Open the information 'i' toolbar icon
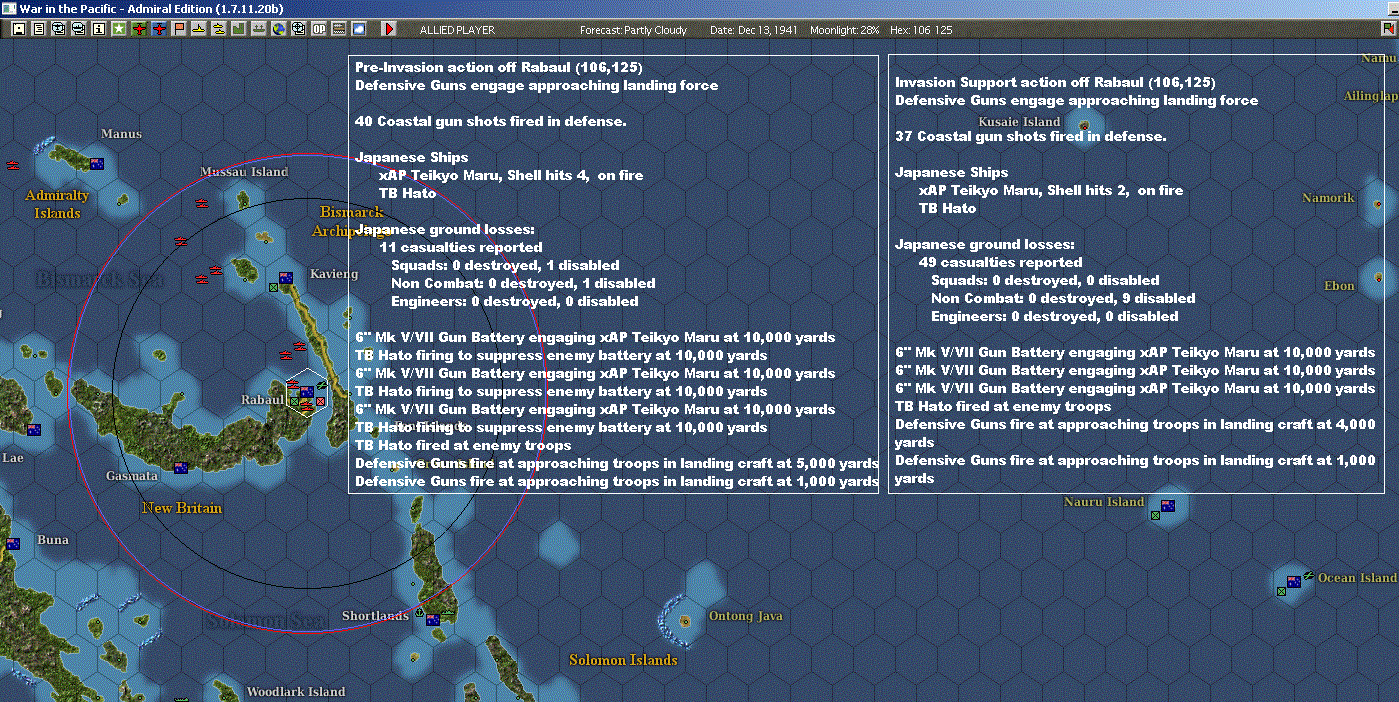This screenshot has width=1399, height=702. [99, 29]
